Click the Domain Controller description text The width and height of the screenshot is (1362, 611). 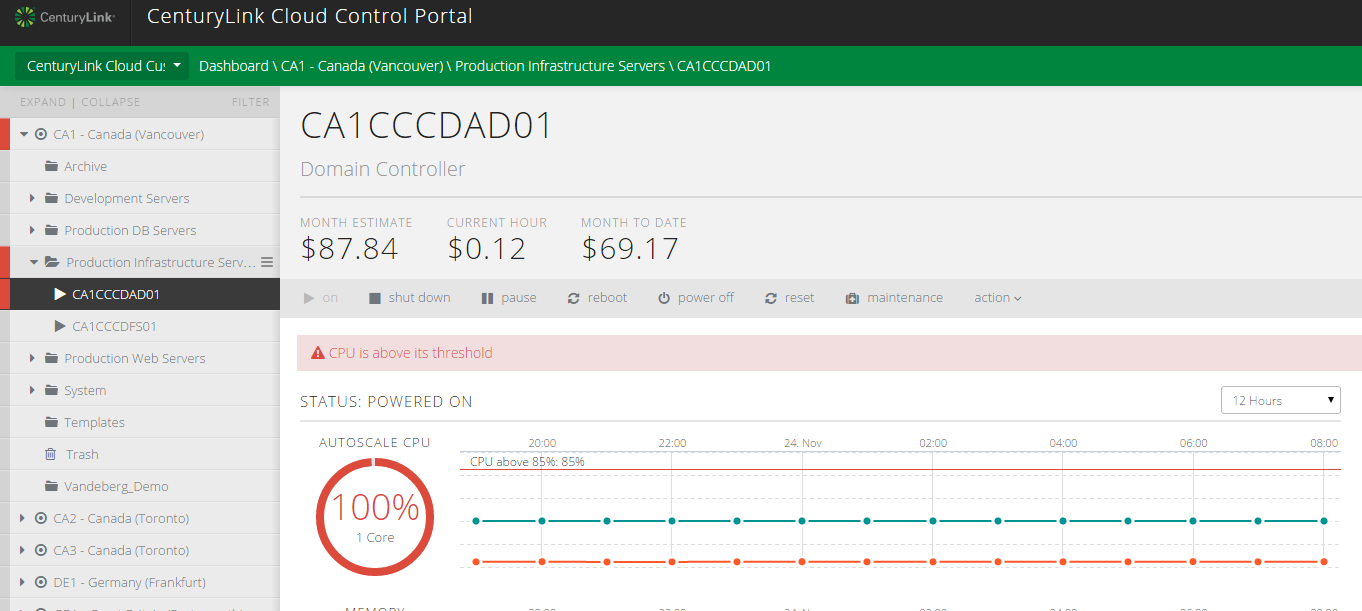pyautogui.click(x=383, y=169)
